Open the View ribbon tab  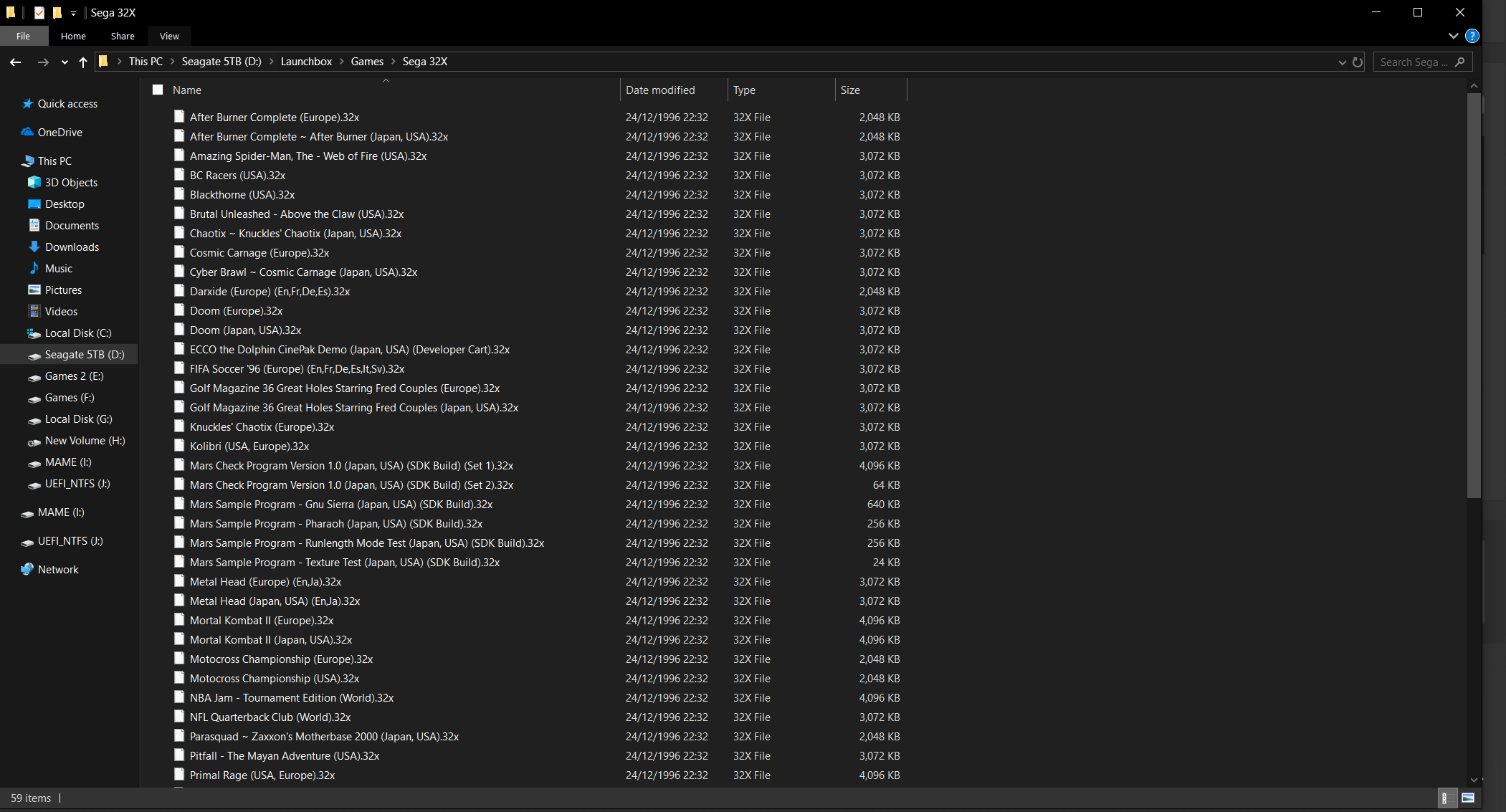[170, 36]
